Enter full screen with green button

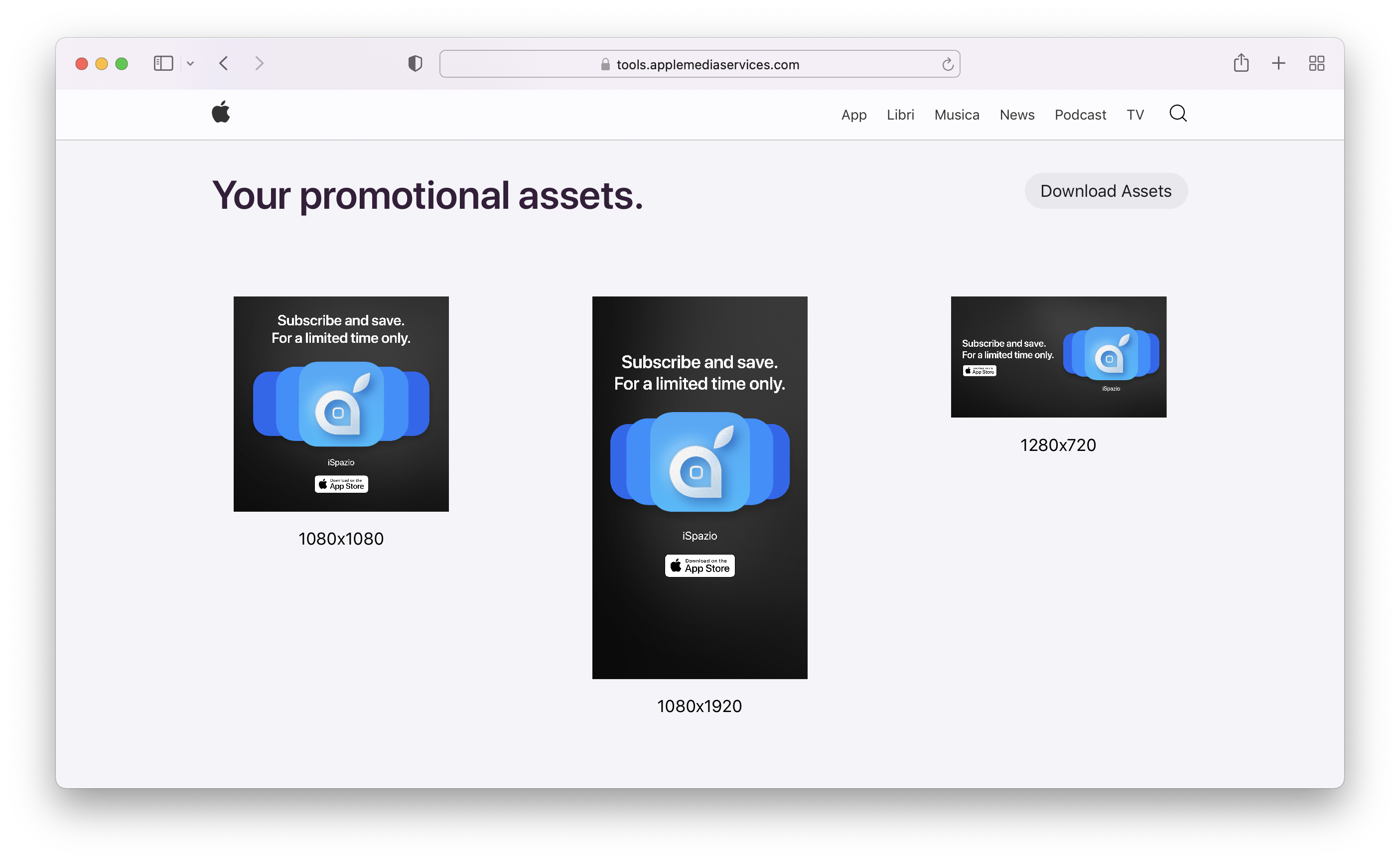coord(122,64)
